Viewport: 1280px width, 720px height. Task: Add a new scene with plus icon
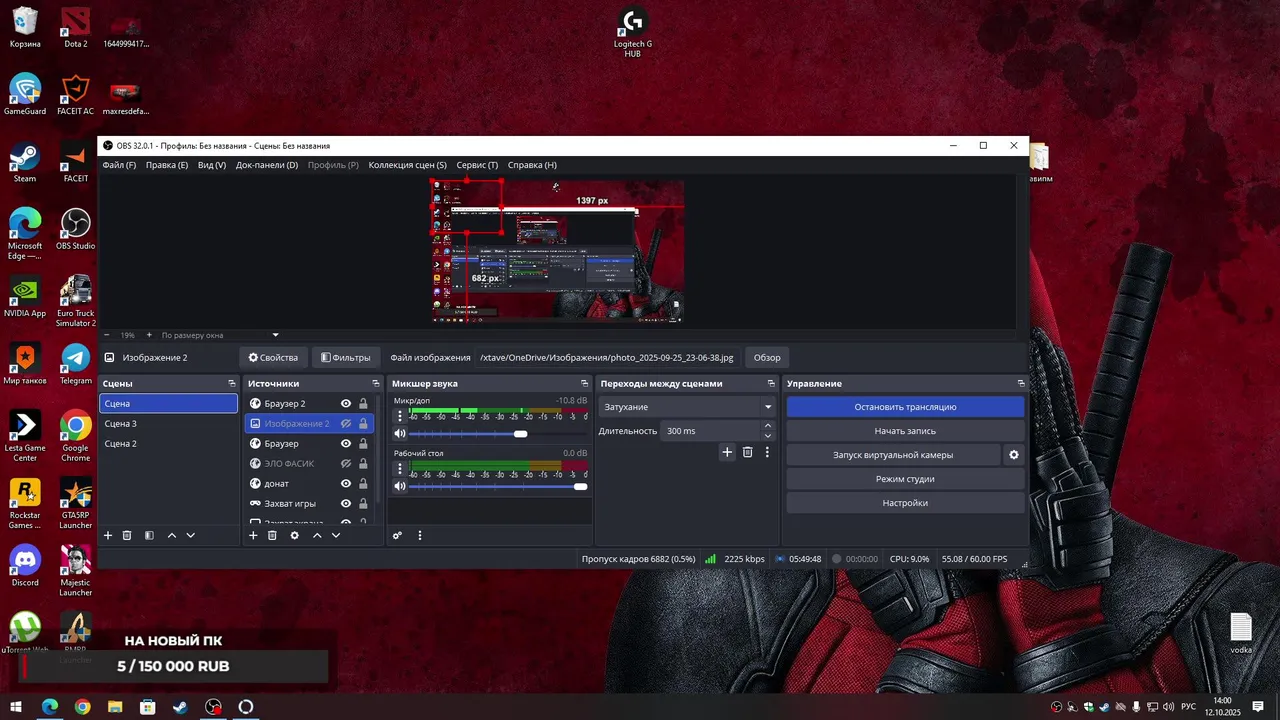(x=108, y=535)
